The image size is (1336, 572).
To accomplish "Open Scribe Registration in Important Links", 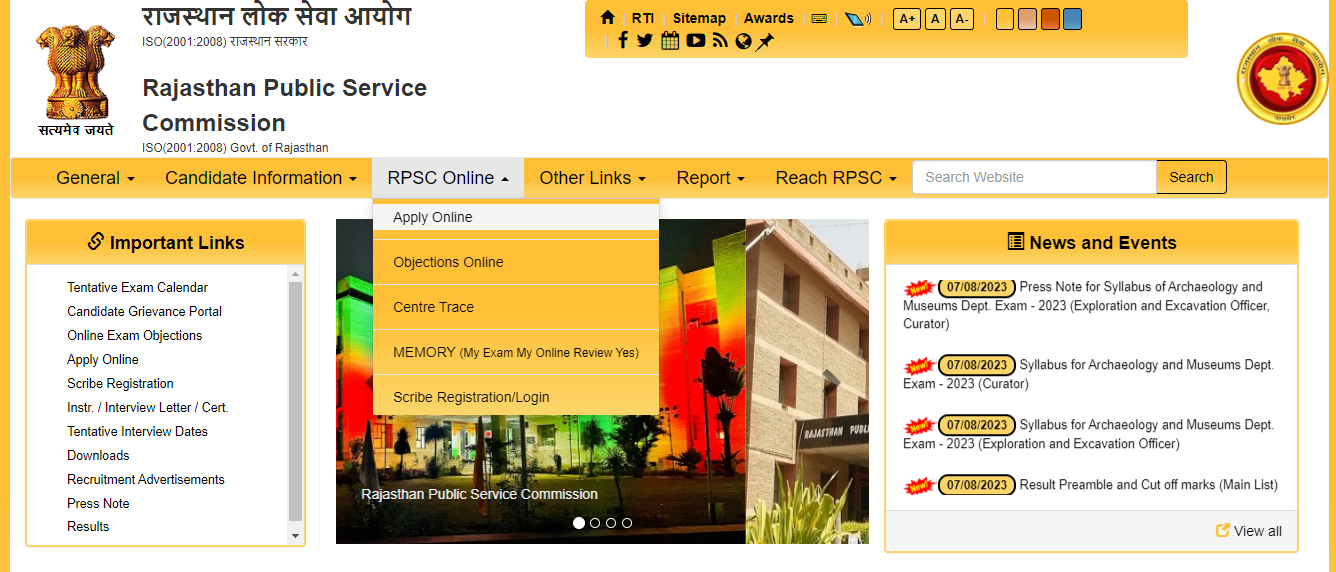I will 120,383.
